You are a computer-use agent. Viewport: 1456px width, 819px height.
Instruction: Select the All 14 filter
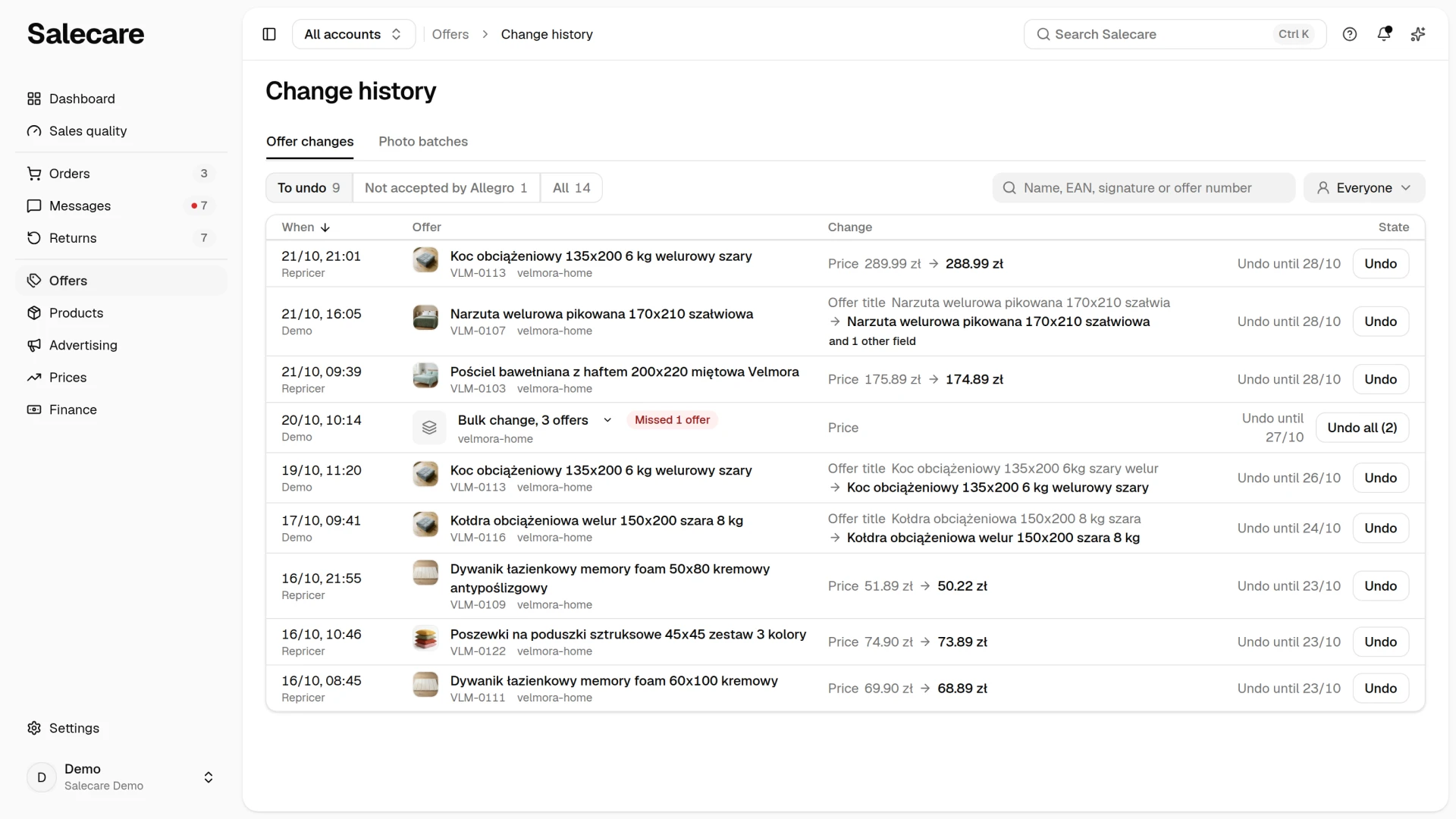(x=571, y=188)
